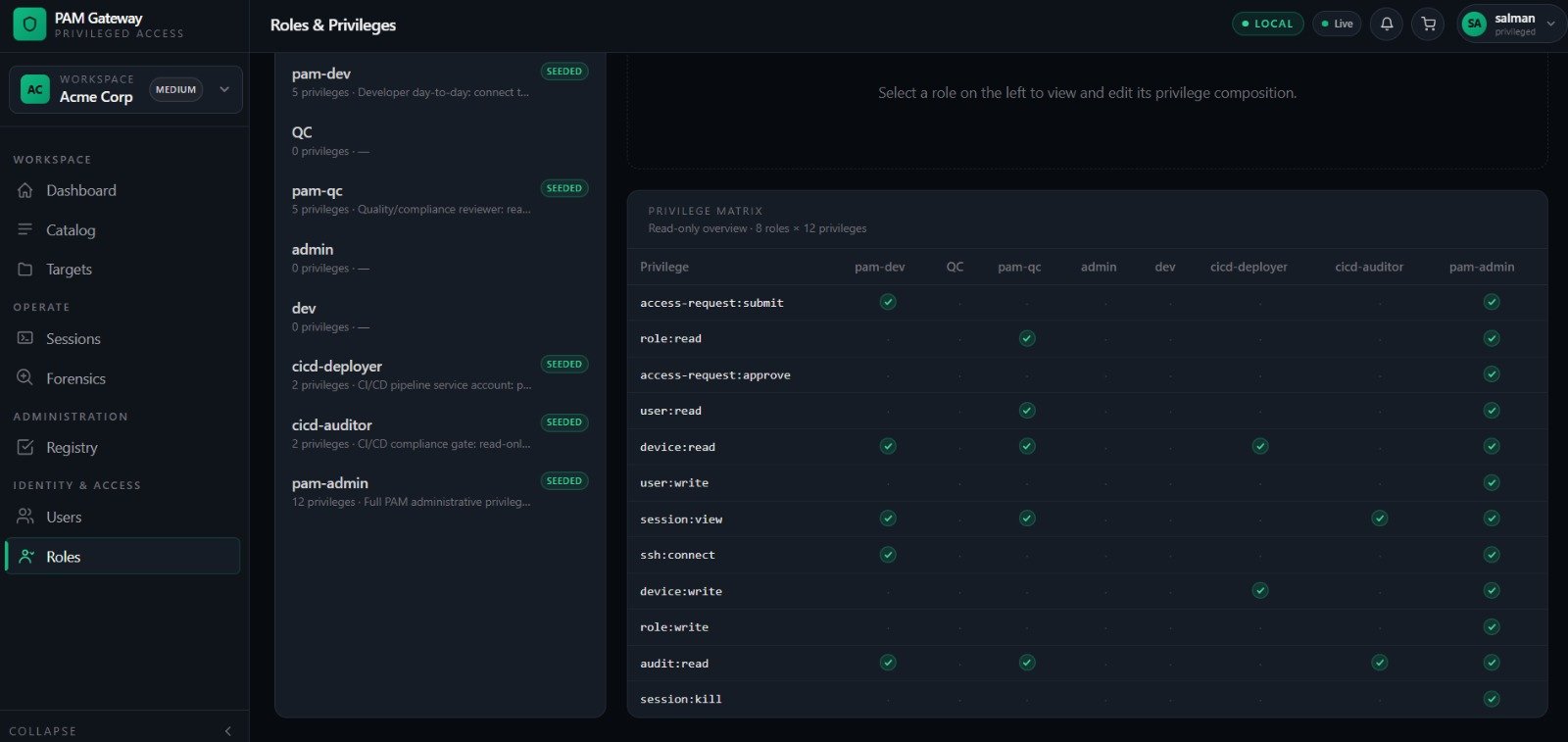Click the Targets folder icon
Image resolution: width=1568 pixels, height=742 pixels.
point(25,269)
